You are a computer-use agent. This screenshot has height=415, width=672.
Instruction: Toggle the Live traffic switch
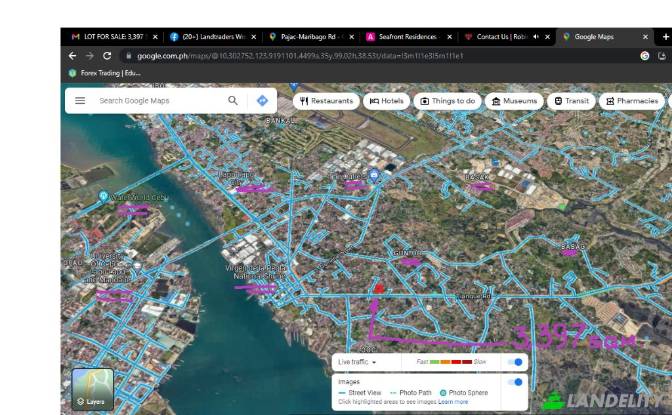[516, 362]
